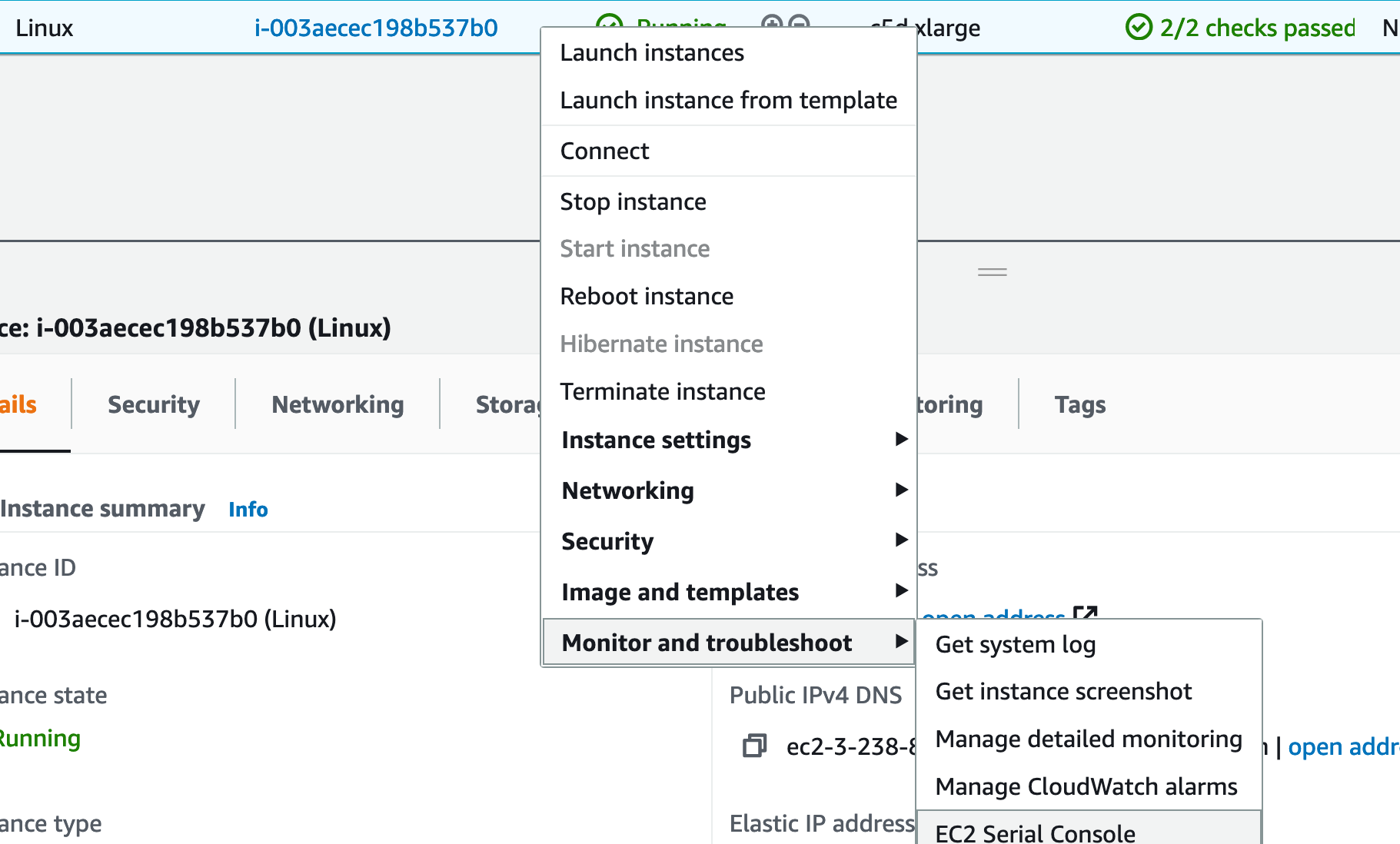Screen dimensions: 1400x844
Task: Choose Manage CloudWatch alarms
Action: tap(1086, 786)
